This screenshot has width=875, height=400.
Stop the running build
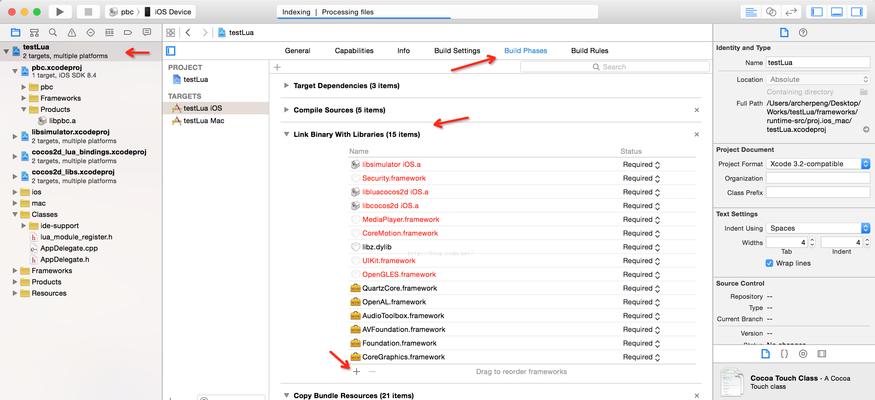tap(88, 12)
